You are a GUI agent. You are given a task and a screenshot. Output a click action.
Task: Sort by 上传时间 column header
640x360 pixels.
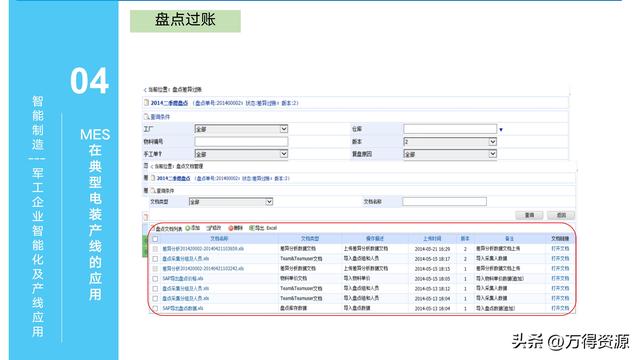(432, 239)
